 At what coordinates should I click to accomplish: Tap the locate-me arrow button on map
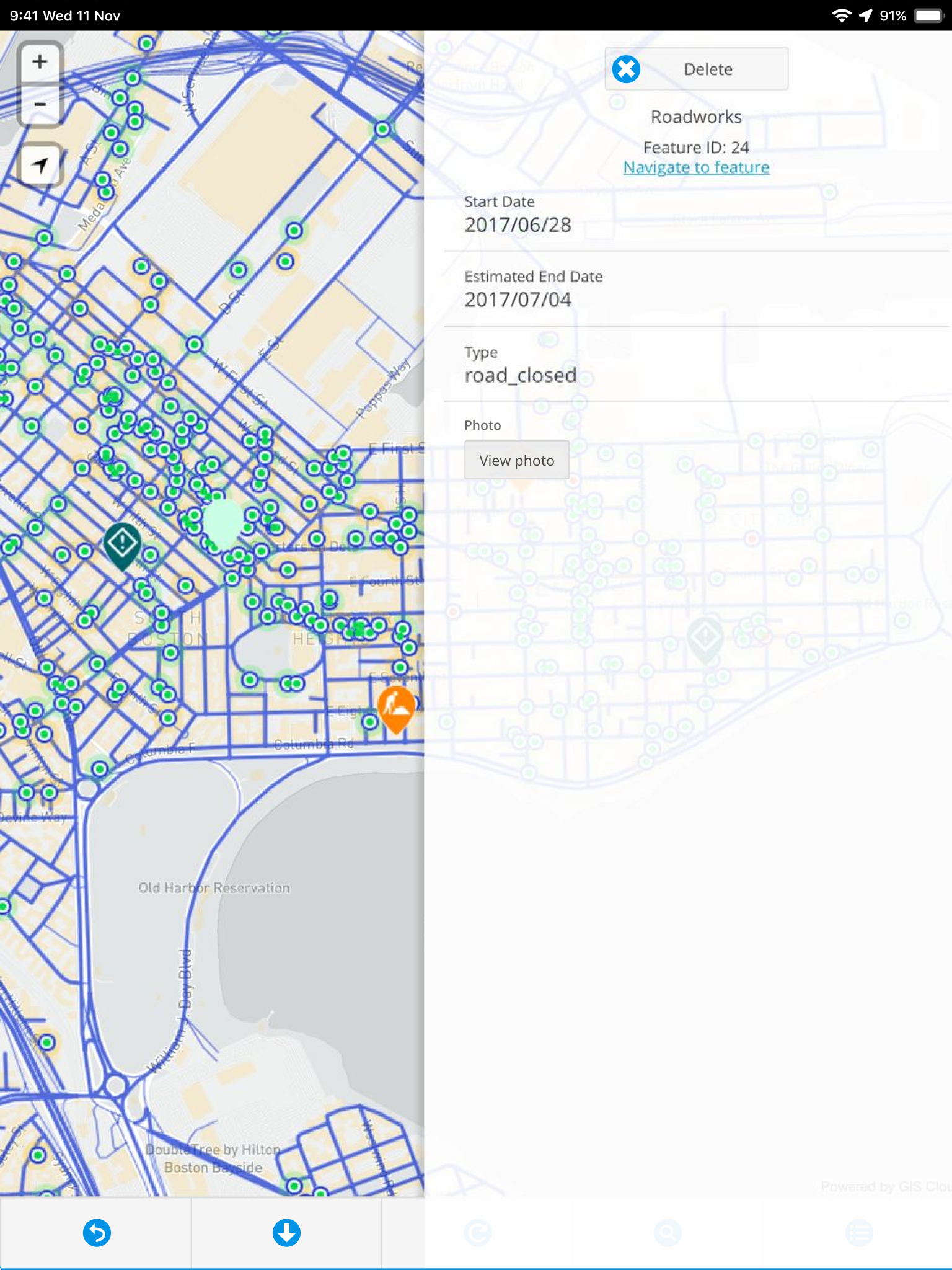(x=40, y=165)
